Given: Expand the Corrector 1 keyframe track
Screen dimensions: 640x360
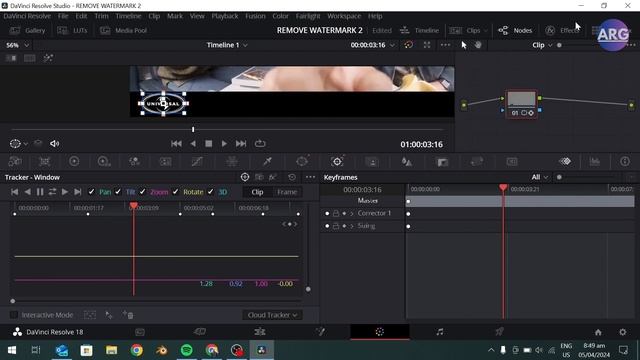Looking at the screenshot, I should coord(352,213).
